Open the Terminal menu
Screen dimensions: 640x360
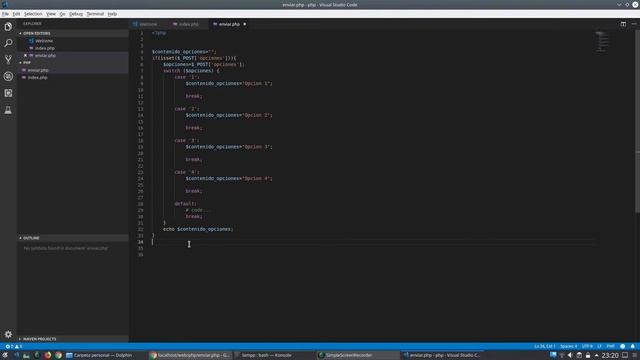[95, 14]
